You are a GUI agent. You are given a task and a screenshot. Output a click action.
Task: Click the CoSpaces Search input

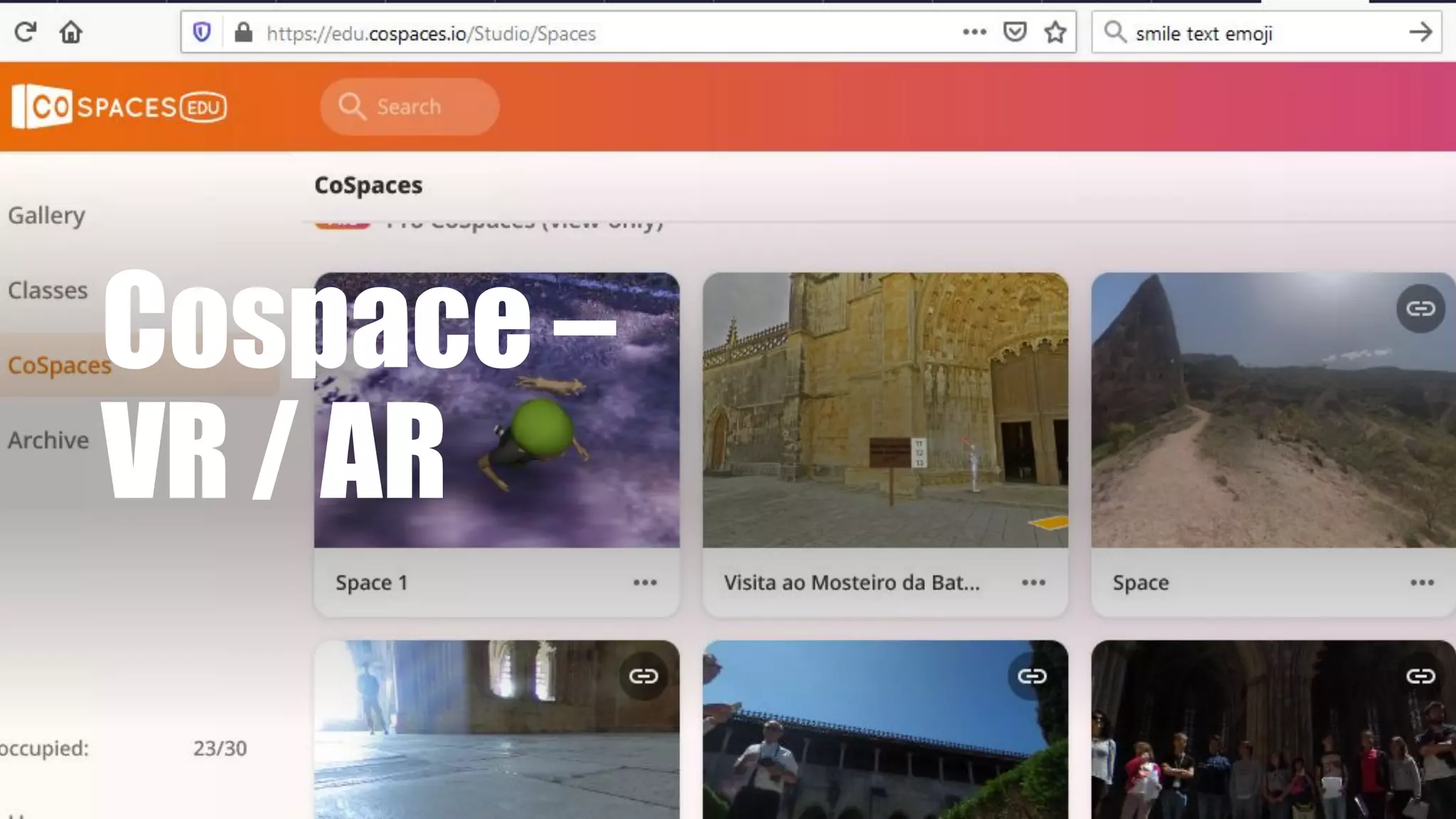(409, 107)
